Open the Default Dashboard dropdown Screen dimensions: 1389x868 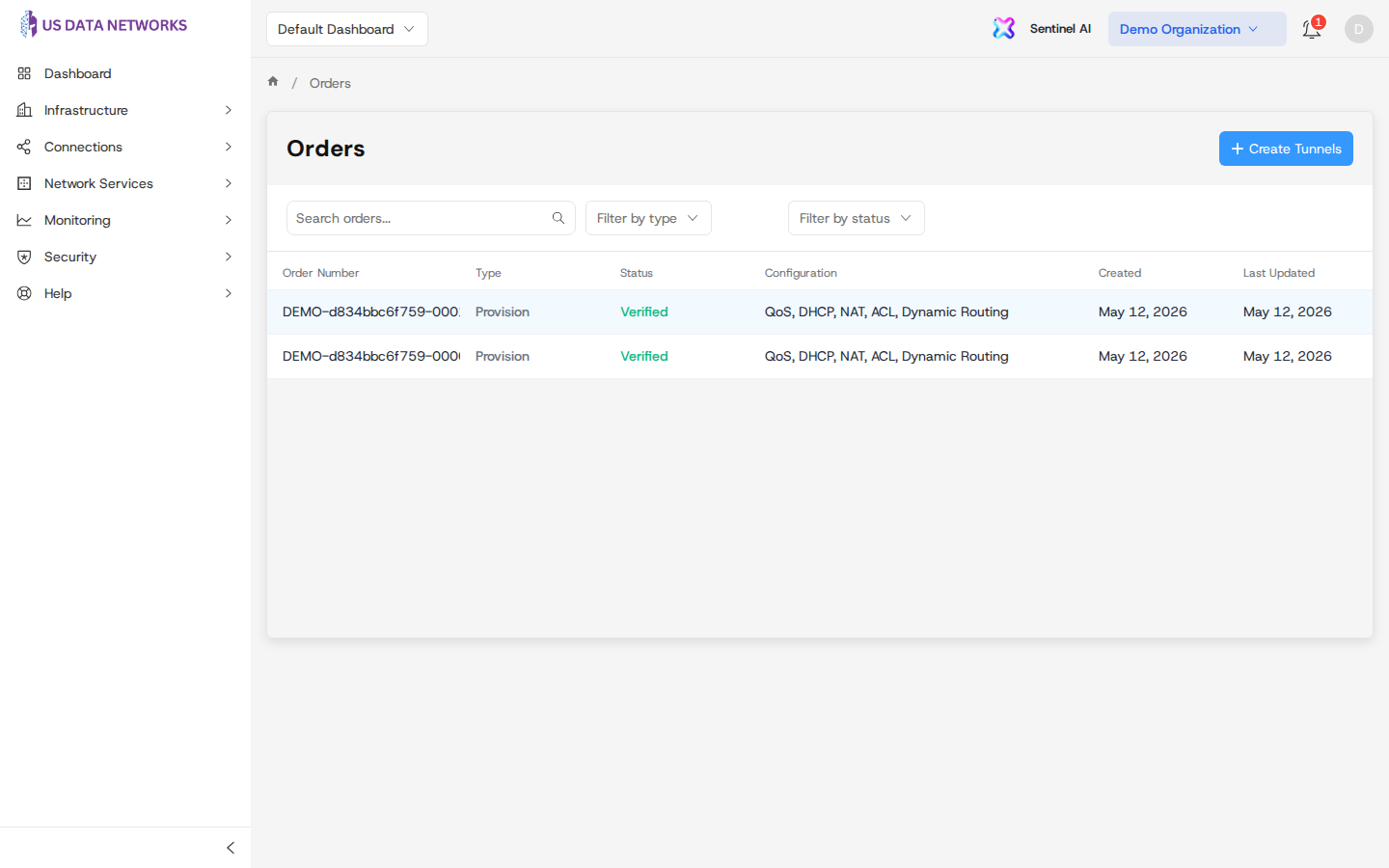(x=347, y=29)
